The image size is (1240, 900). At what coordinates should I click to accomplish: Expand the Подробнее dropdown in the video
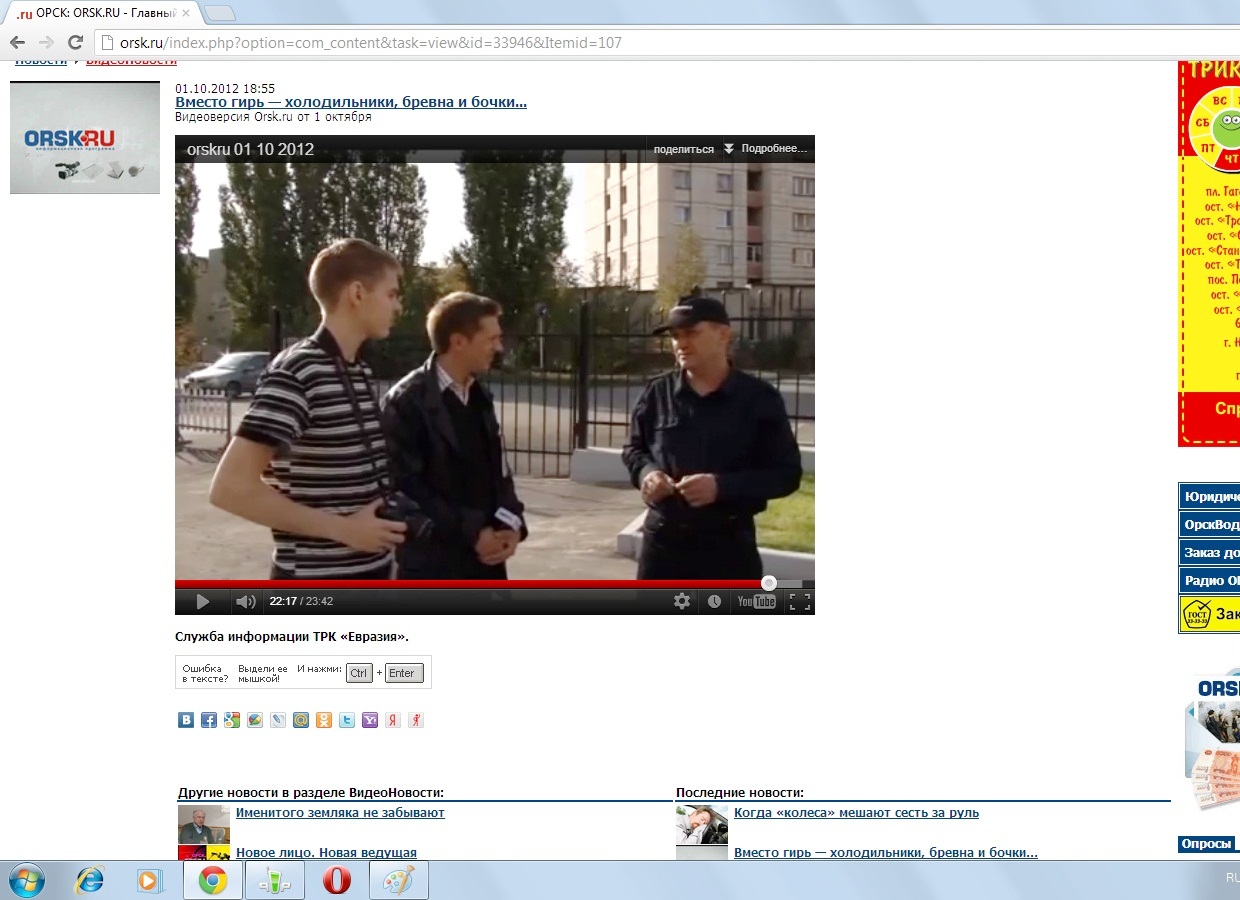(766, 149)
